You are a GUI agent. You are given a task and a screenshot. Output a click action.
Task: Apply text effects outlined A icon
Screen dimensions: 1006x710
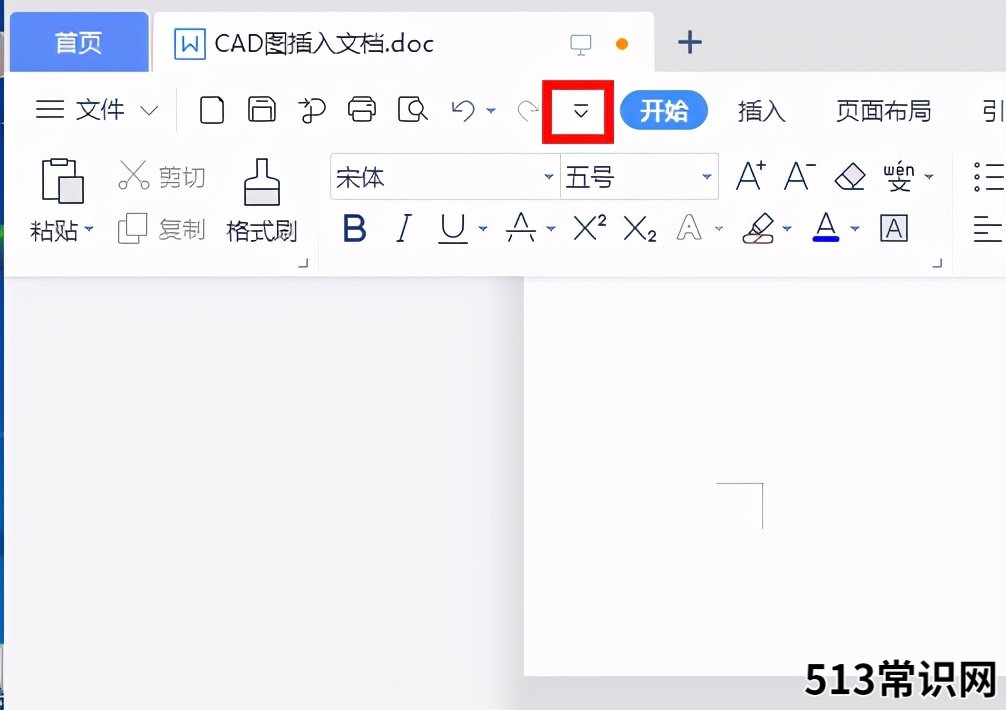tap(689, 228)
